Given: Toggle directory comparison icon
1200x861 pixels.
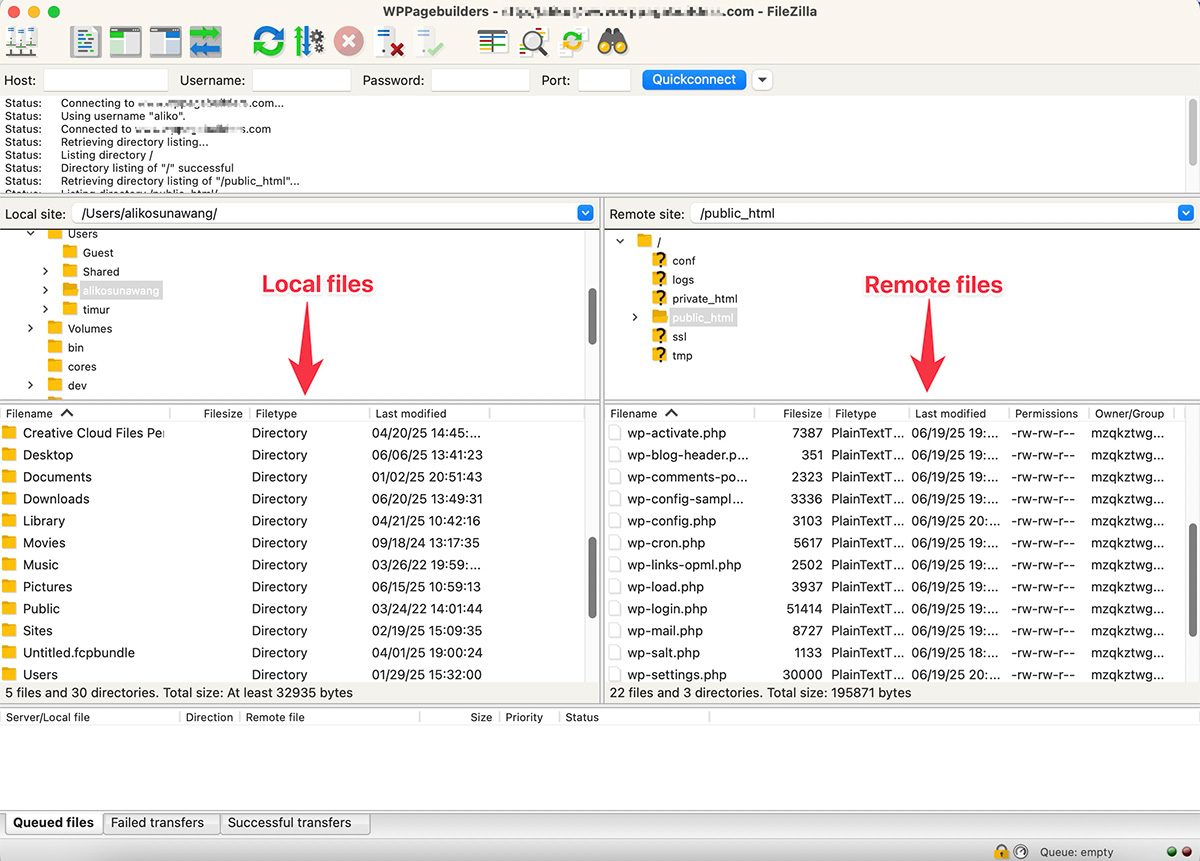Looking at the screenshot, I should tap(534, 42).
